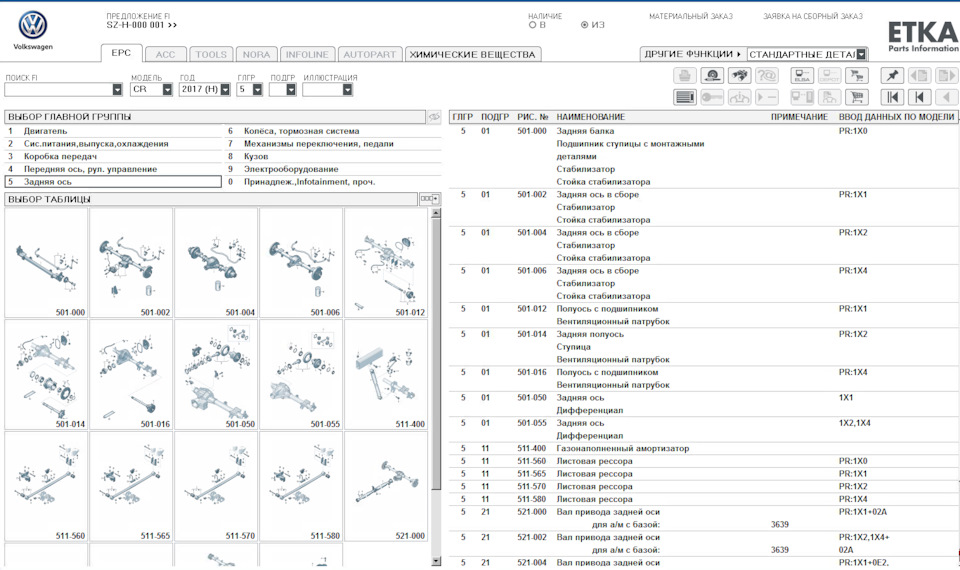Open illustration thumbnail 501-050

point(216,374)
